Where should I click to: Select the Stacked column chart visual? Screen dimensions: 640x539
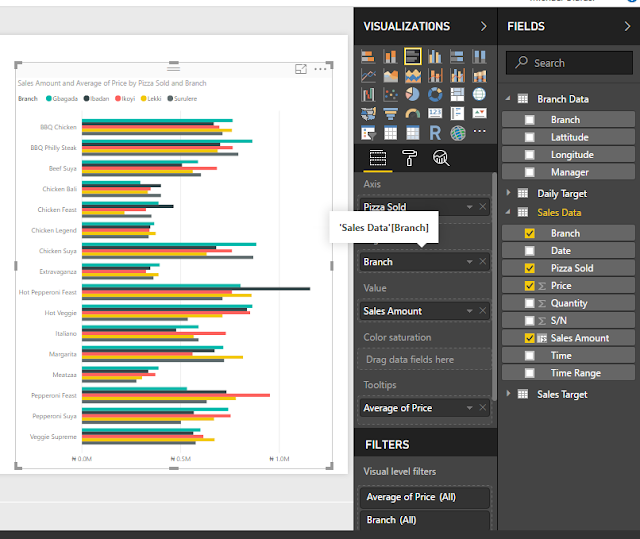coord(390,56)
